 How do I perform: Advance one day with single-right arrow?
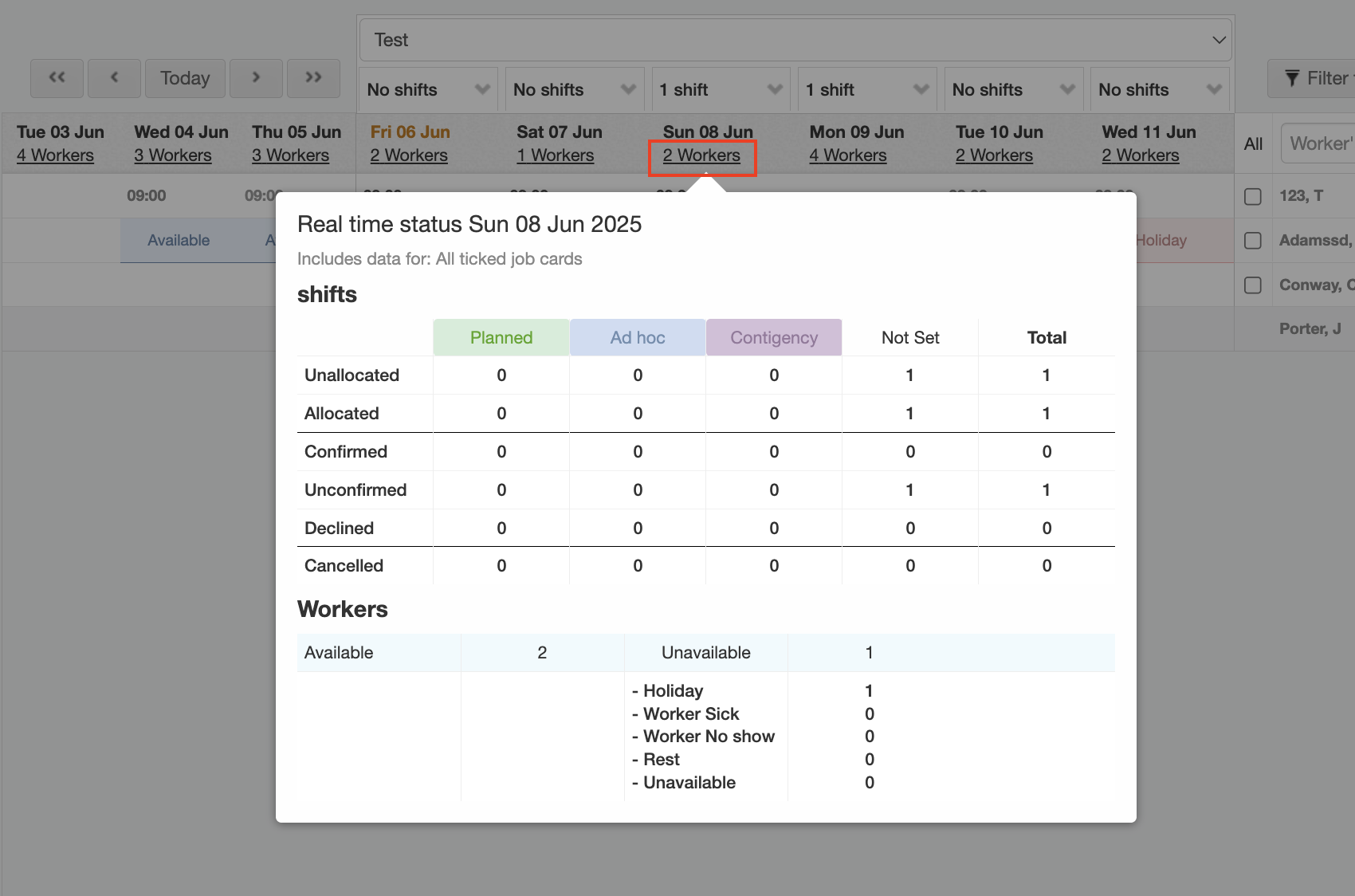(x=256, y=78)
